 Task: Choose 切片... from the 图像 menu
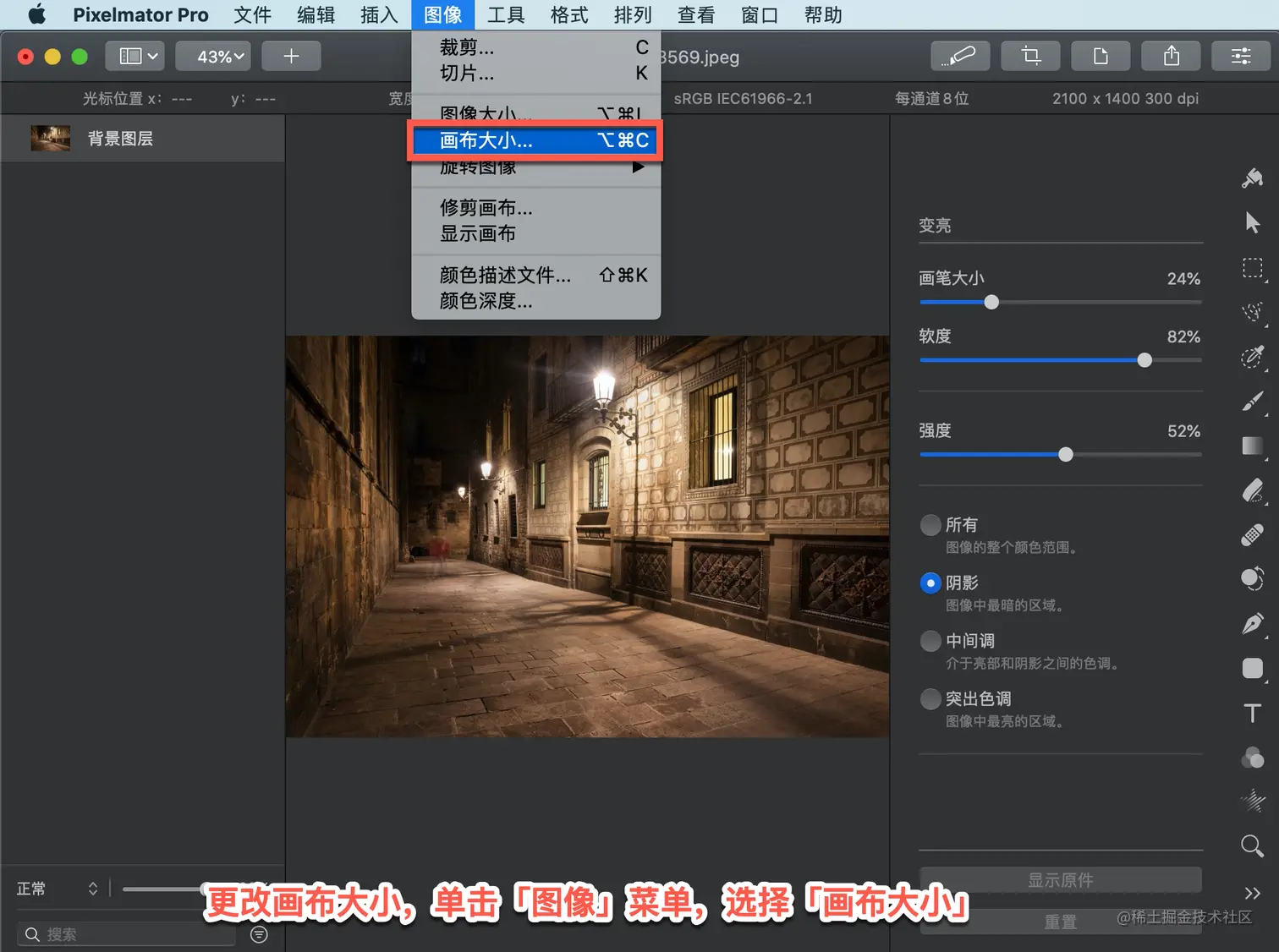pyautogui.click(x=536, y=74)
